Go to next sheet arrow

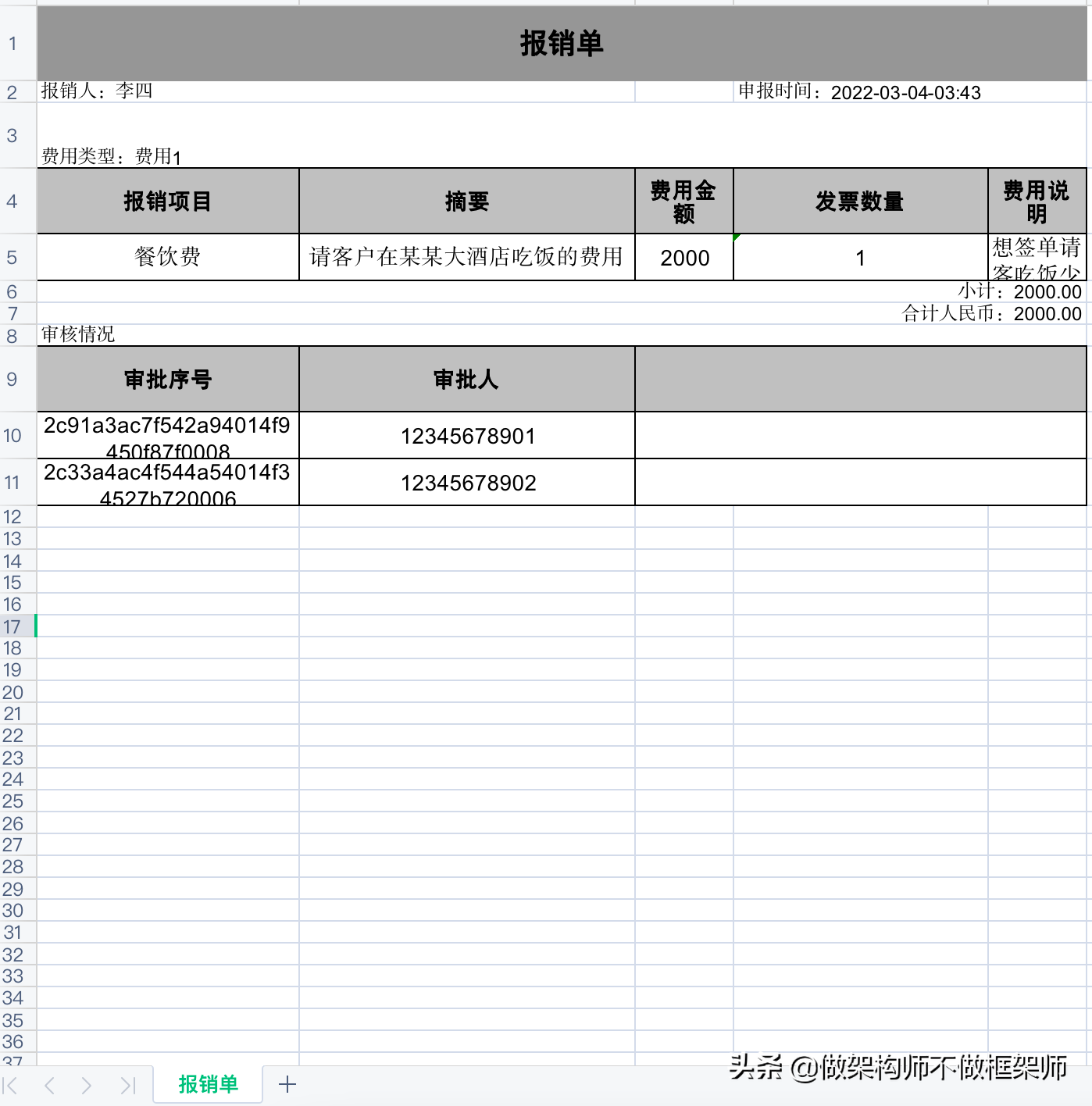(87, 1085)
